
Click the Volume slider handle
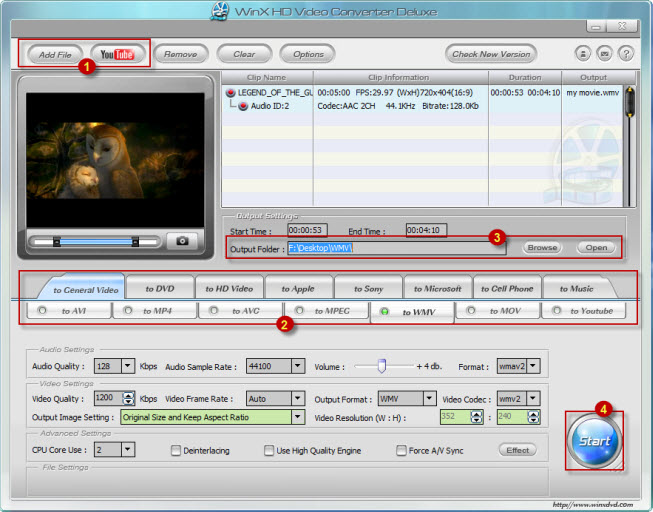[x=381, y=365]
